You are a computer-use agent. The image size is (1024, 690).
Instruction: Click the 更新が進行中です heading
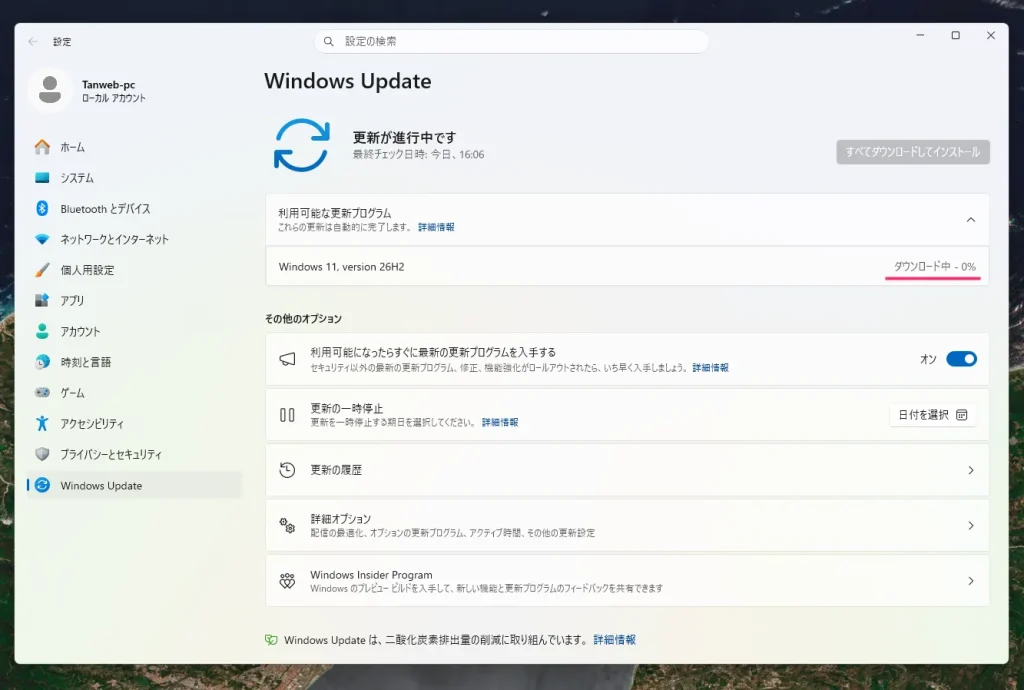[404, 137]
